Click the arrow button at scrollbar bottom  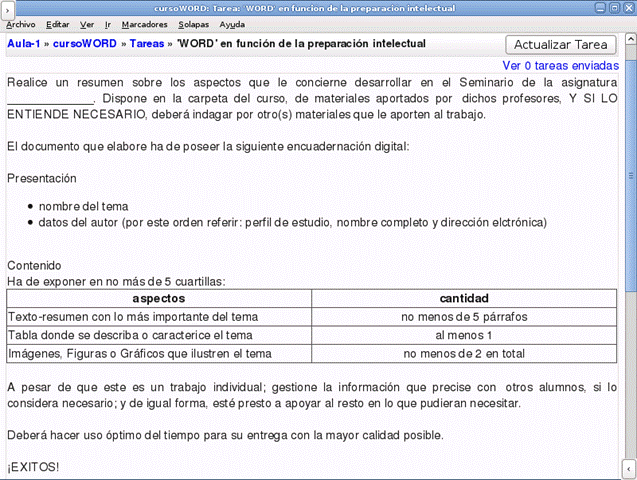(628, 469)
